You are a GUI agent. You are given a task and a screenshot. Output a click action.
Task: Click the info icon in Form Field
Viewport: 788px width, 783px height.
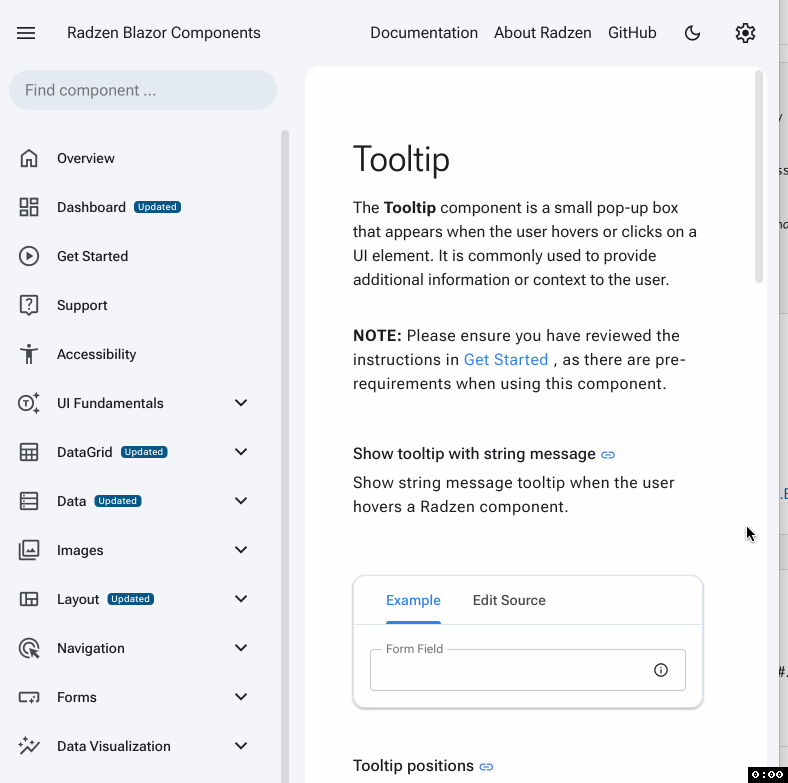click(x=660, y=669)
